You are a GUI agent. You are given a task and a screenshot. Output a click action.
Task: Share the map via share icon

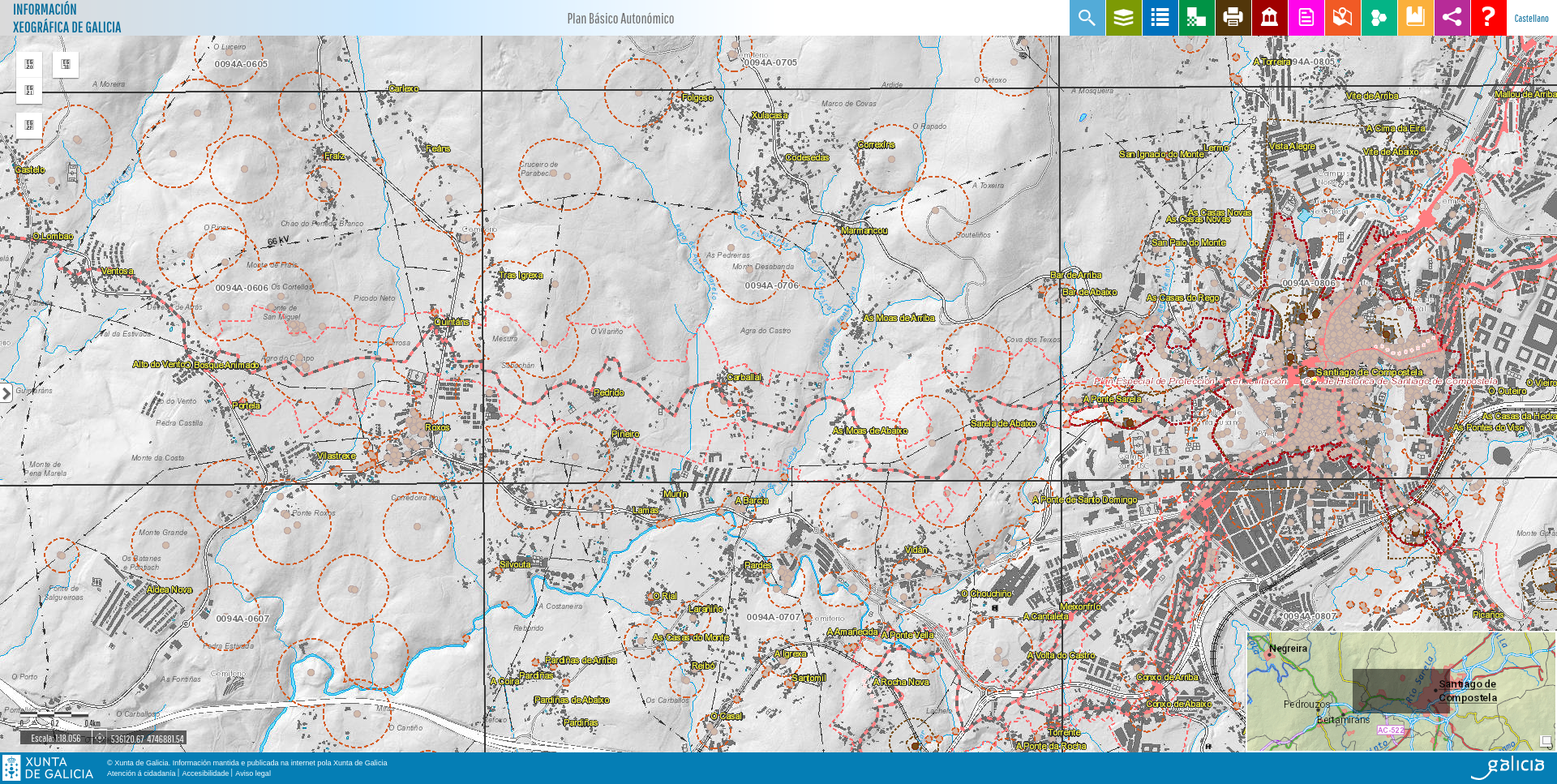(1452, 18)
